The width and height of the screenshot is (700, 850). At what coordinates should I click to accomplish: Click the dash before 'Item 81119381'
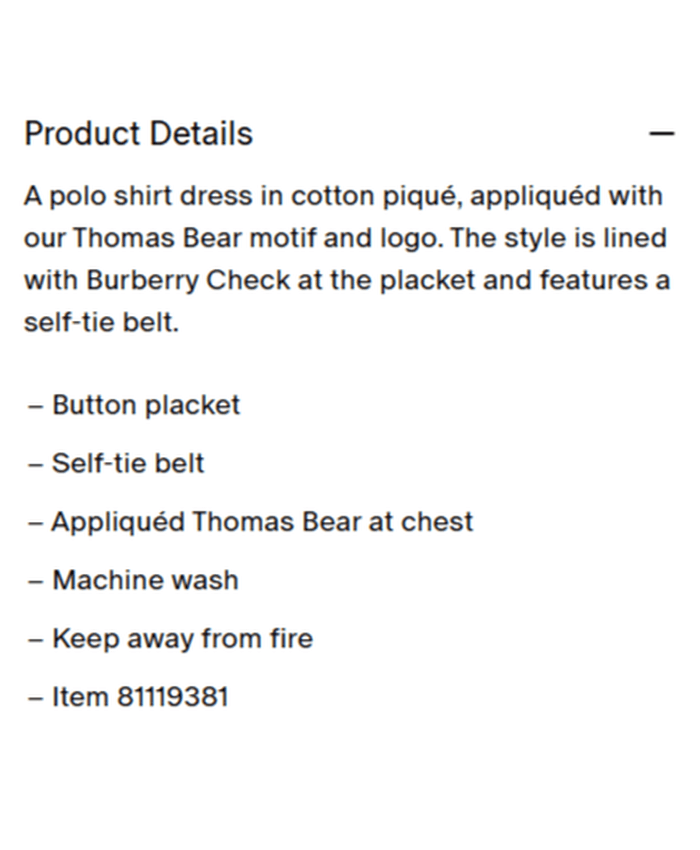(36, 696)
